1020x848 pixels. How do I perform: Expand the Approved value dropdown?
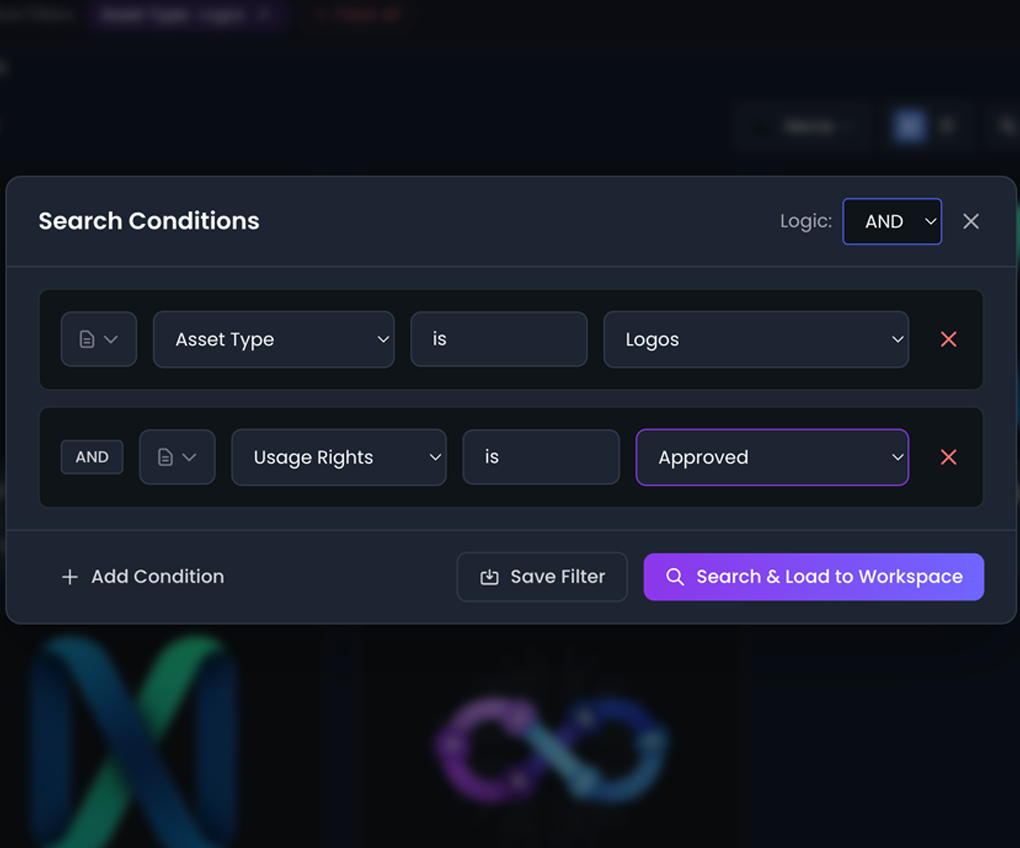[x=771, y=457]
